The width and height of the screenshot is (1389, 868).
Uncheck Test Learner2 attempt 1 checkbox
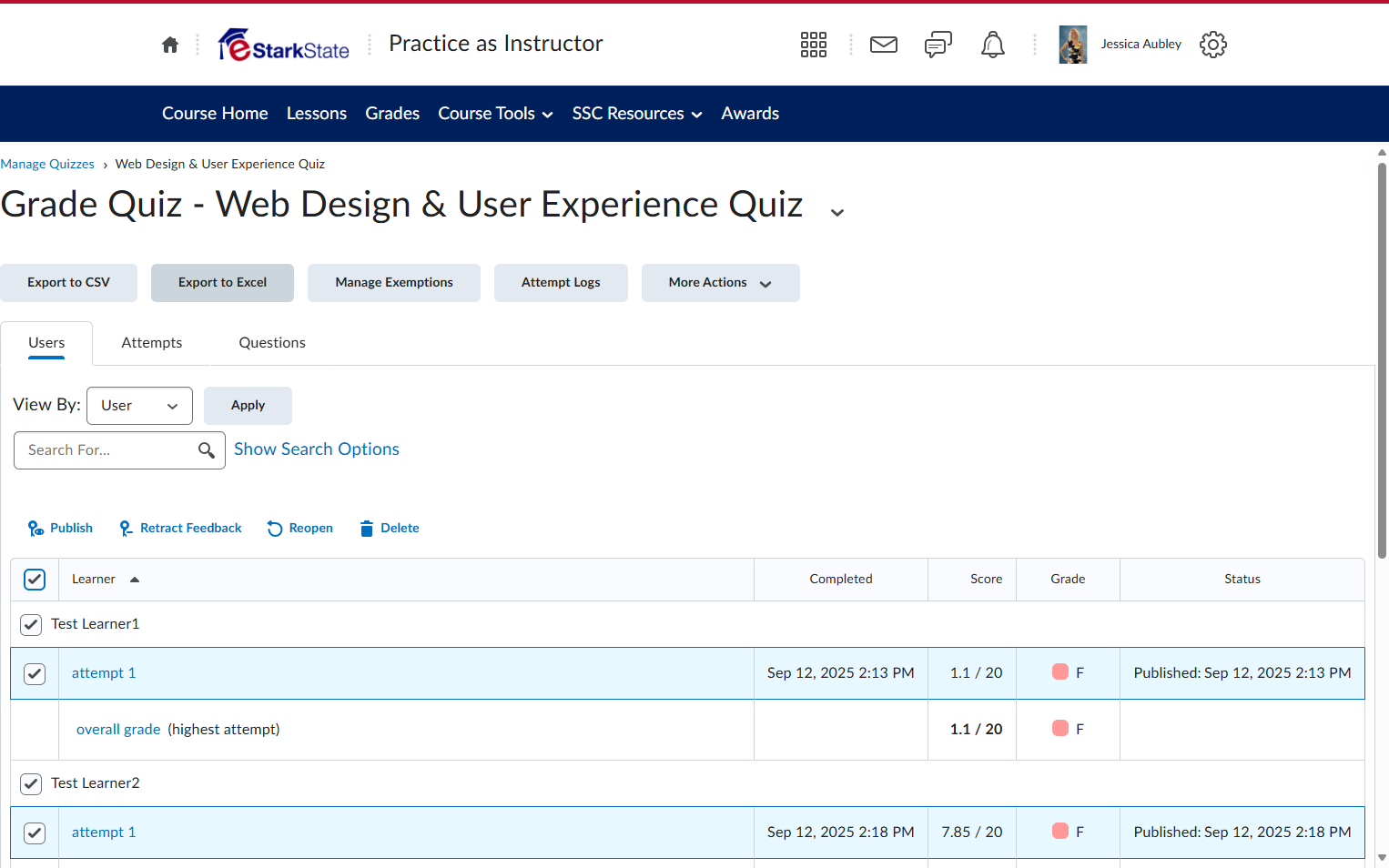point(35,833)
